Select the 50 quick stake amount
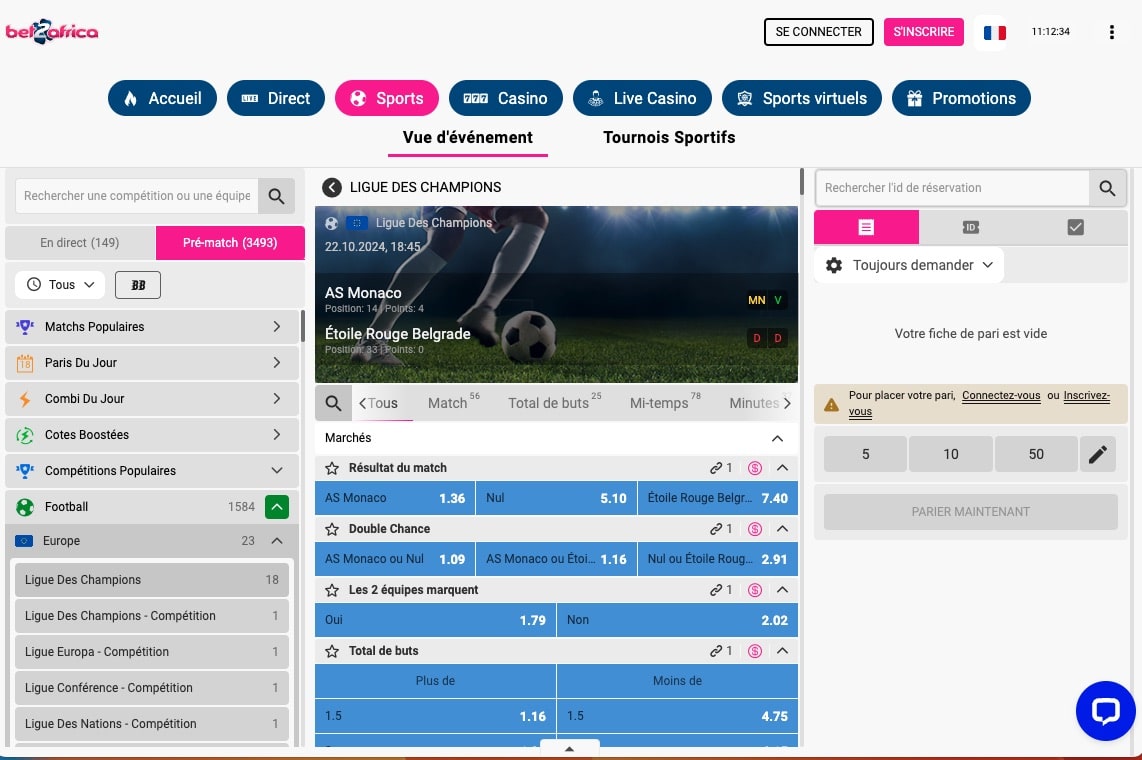 (x=1036, y=453)
